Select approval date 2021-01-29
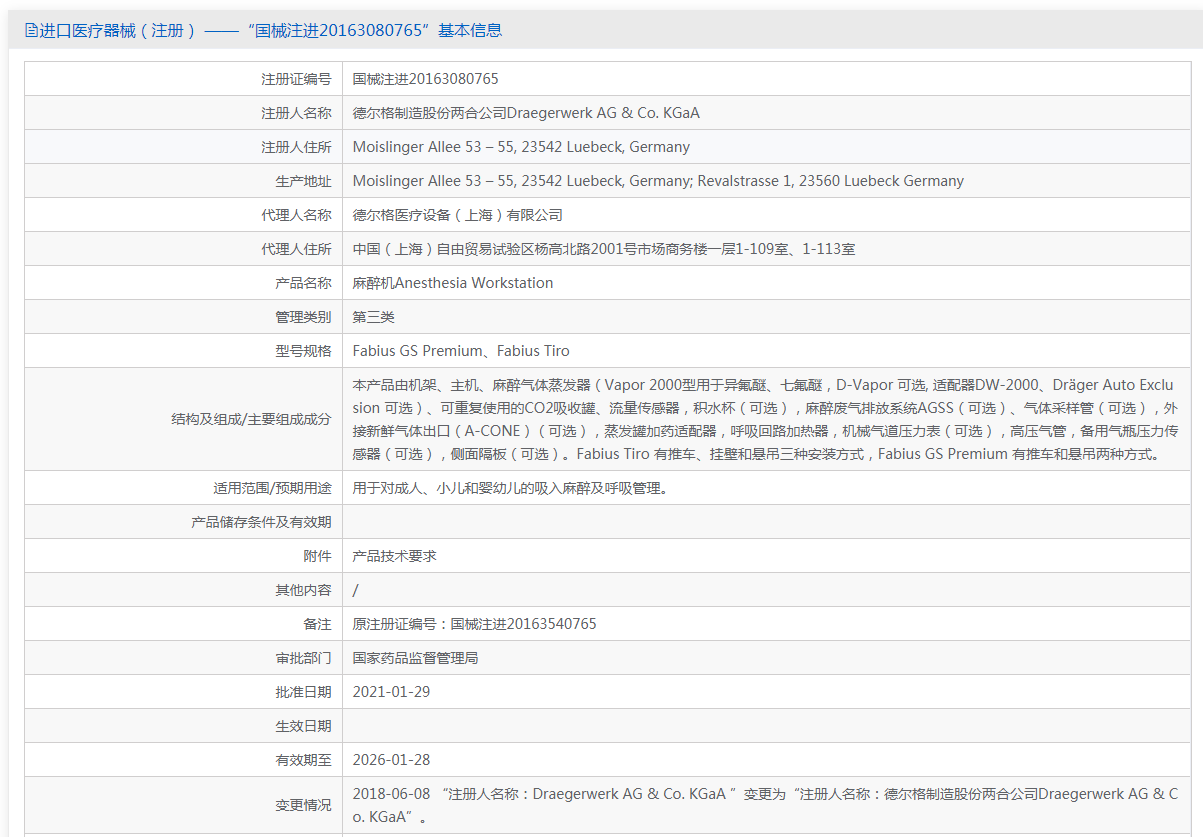This screenshot has height=837, width=1203. pyautogui.click(x=392, y=692)
